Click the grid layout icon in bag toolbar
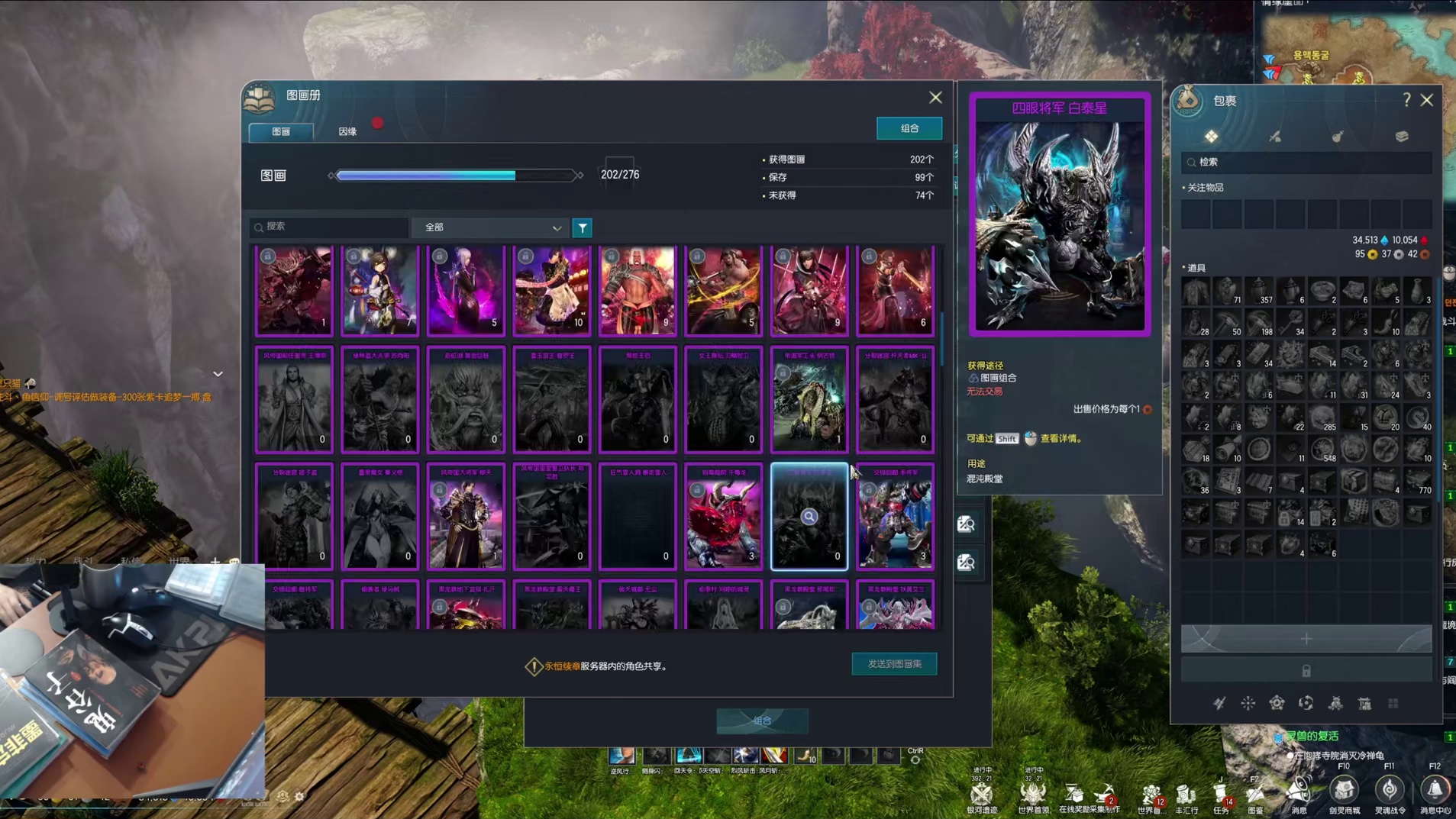Image resolution: width=1456 pixels, height=819 pixels. (1393, 703)
